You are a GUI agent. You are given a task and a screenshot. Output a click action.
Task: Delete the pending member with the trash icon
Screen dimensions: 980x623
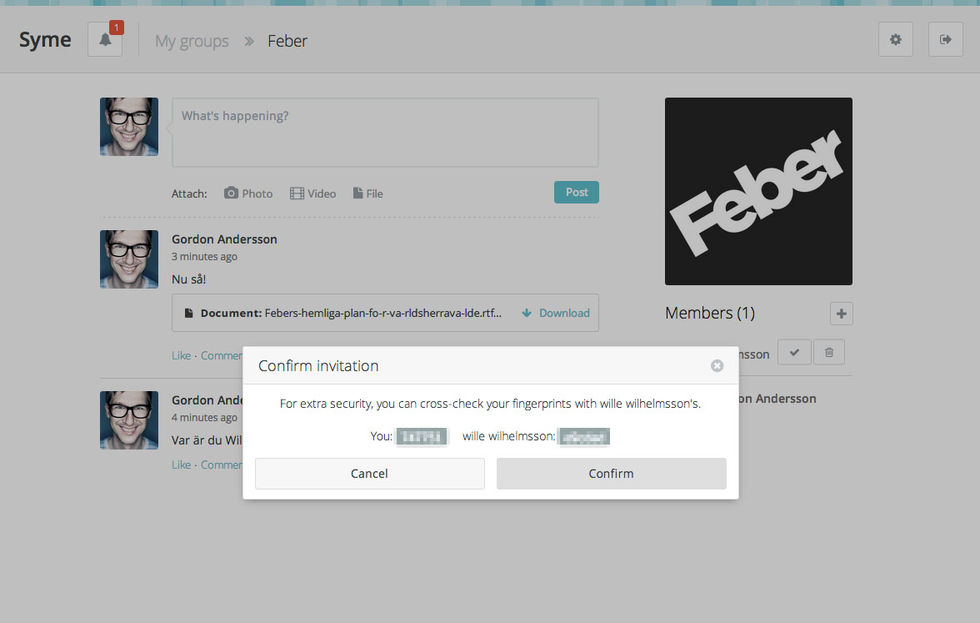click(x=829, y=352)
